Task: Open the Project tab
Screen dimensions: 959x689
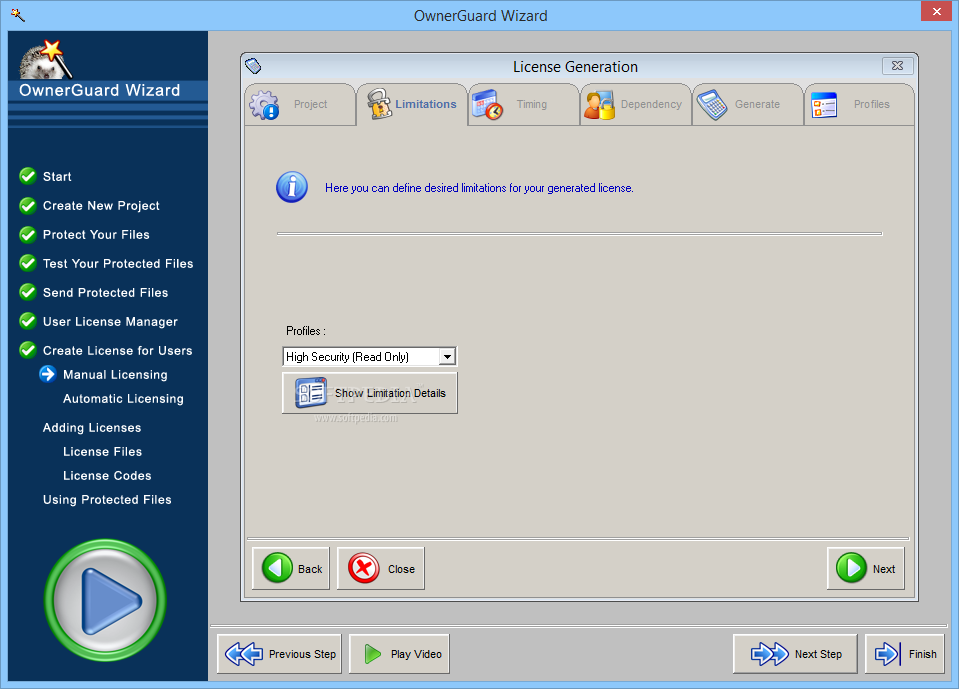Action: (300, 105)
